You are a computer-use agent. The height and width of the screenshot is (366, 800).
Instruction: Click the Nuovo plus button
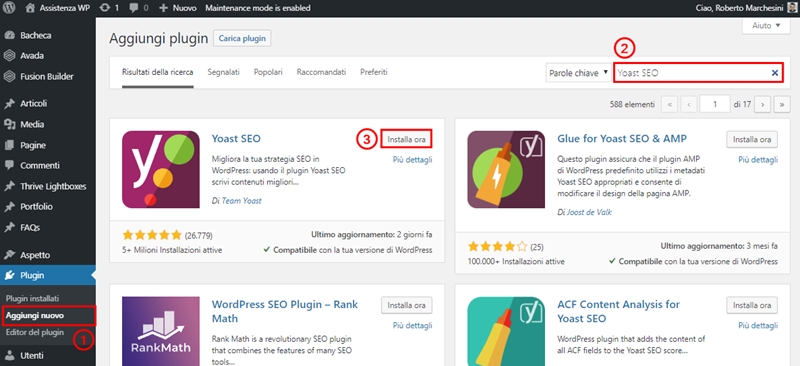[x=178, y=8]
